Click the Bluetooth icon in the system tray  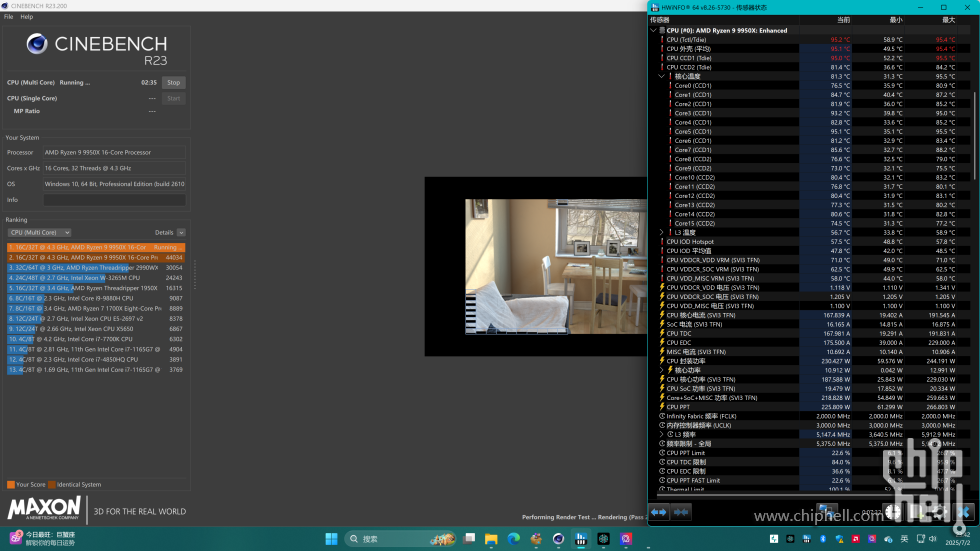(823, 539)
